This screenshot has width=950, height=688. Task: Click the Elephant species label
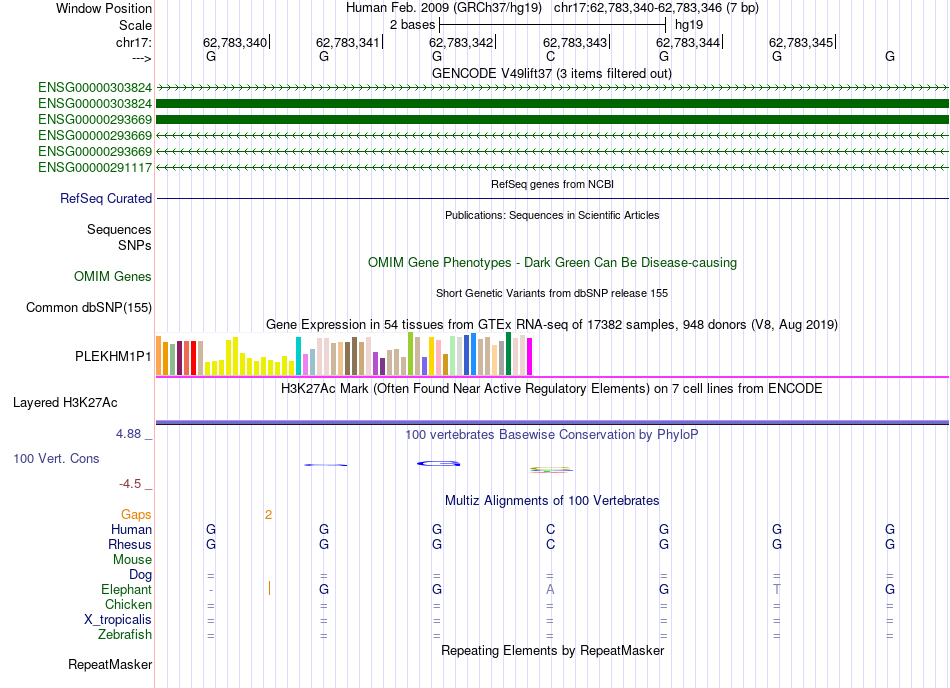point(127,589)
